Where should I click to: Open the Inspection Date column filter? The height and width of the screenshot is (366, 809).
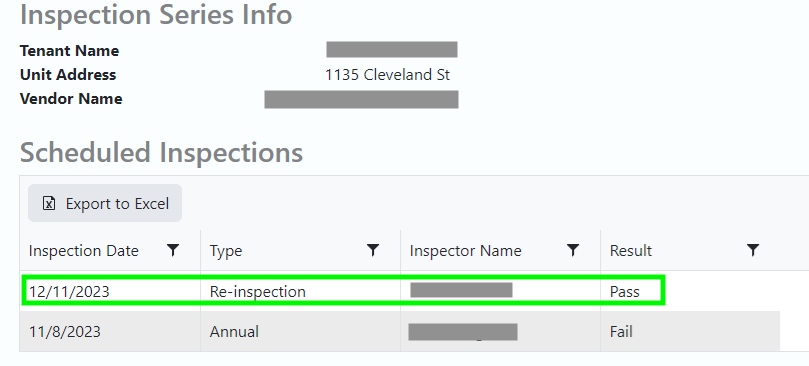tap(173, 250)
